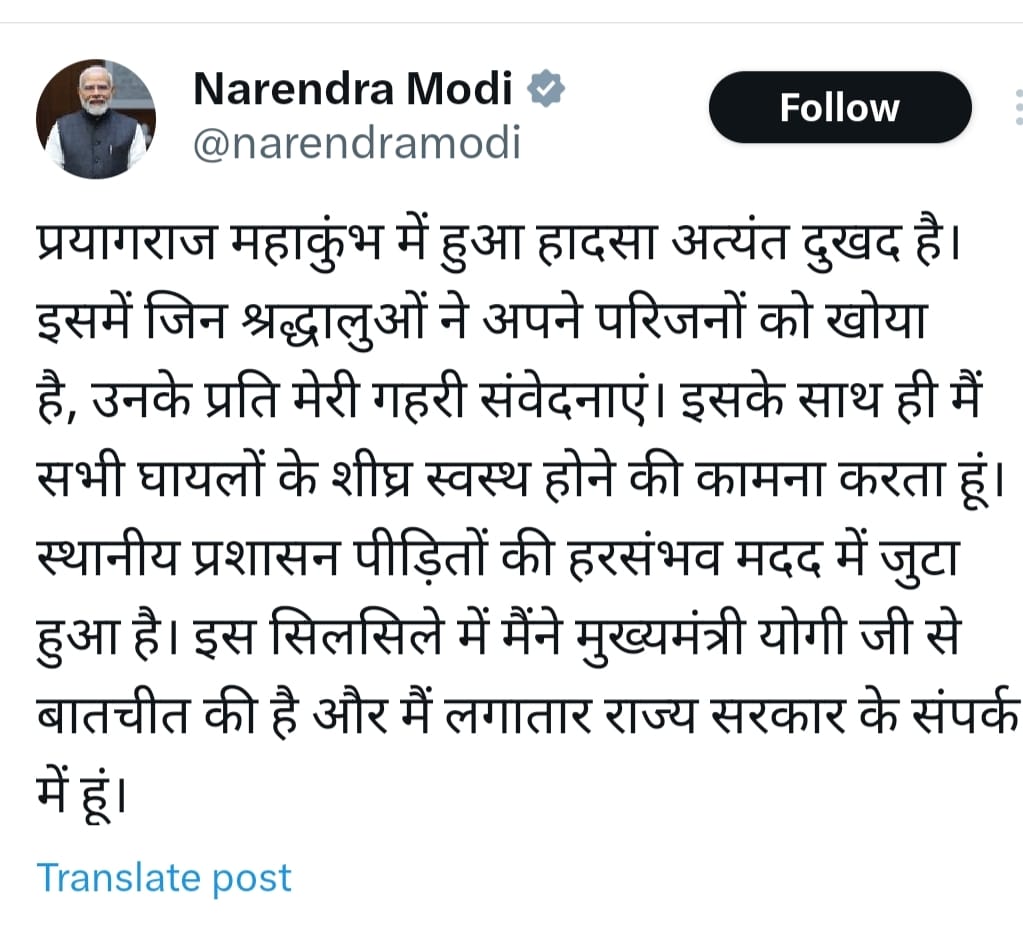1023x932 pixels.
Task: Select the verification checkmark next to the name
Action: (x=546, y=88)
